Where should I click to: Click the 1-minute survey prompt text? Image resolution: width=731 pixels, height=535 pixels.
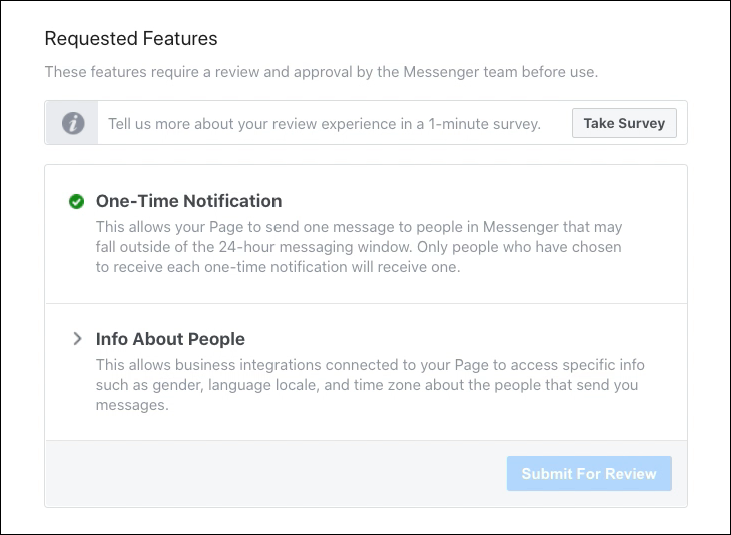pos(324,124)
